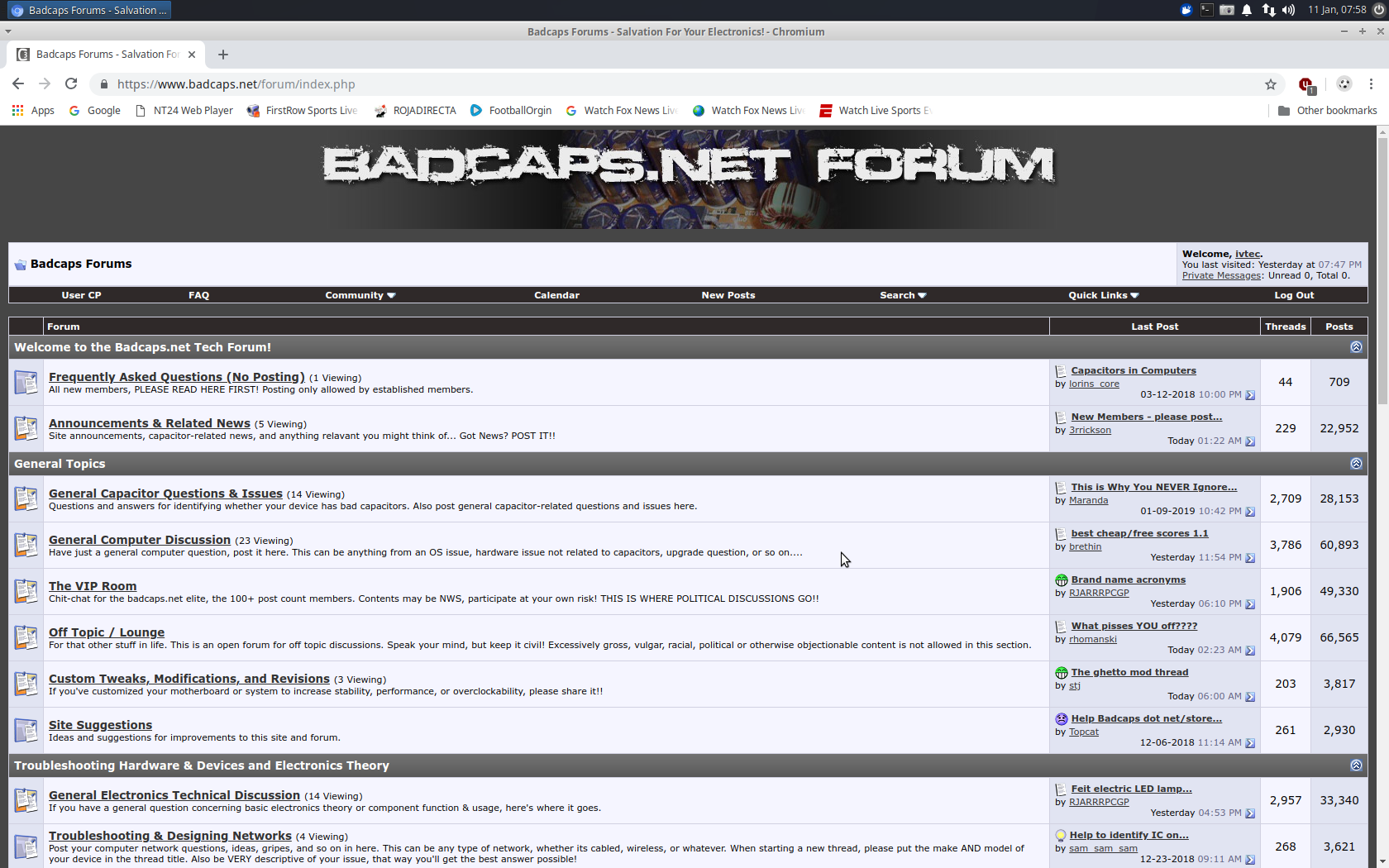Click the browser back arrow
Screen dimensions: 1389x868
(x=18, y=83)
